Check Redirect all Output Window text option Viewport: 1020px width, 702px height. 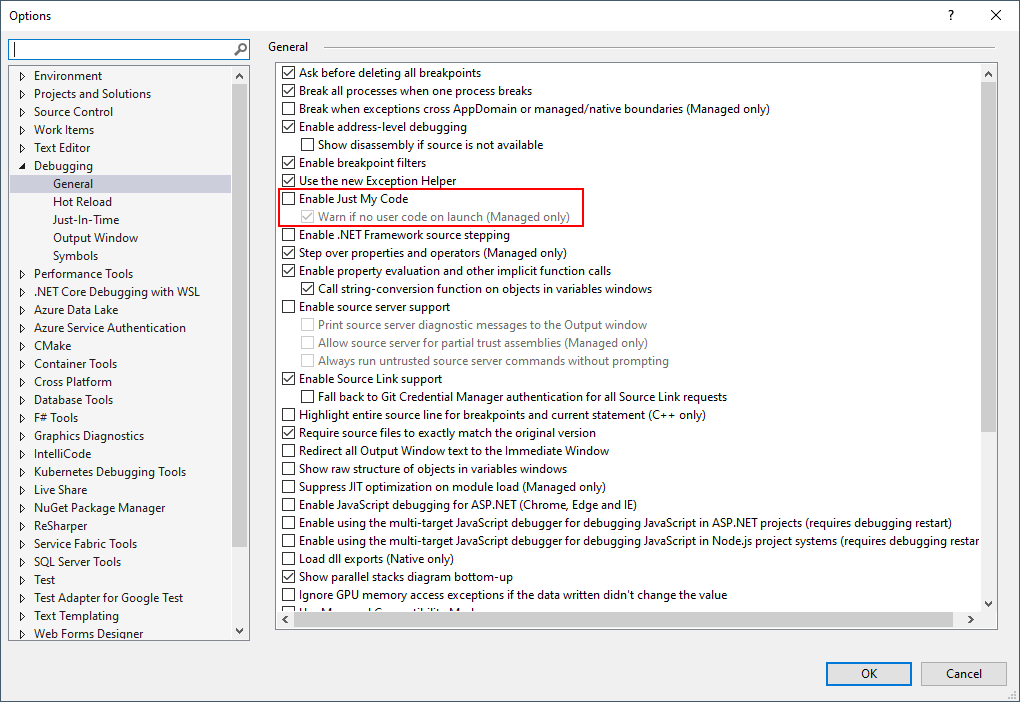(288, 451)
